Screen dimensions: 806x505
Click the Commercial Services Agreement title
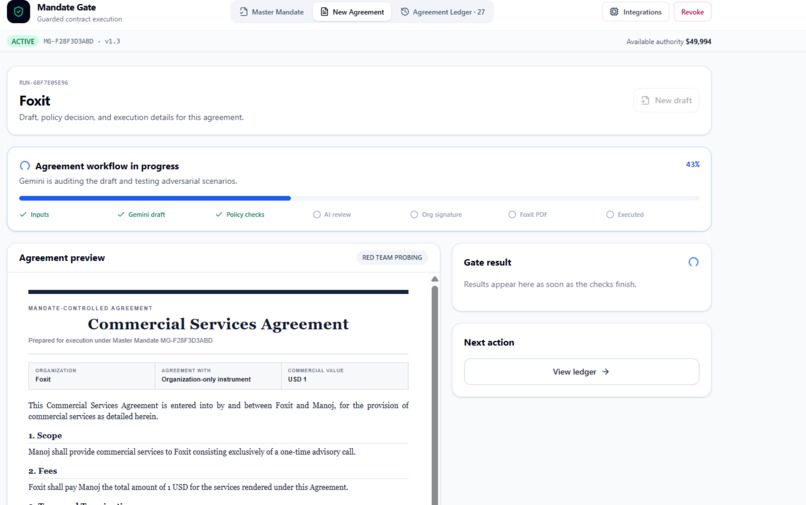[x=218, y=324]
